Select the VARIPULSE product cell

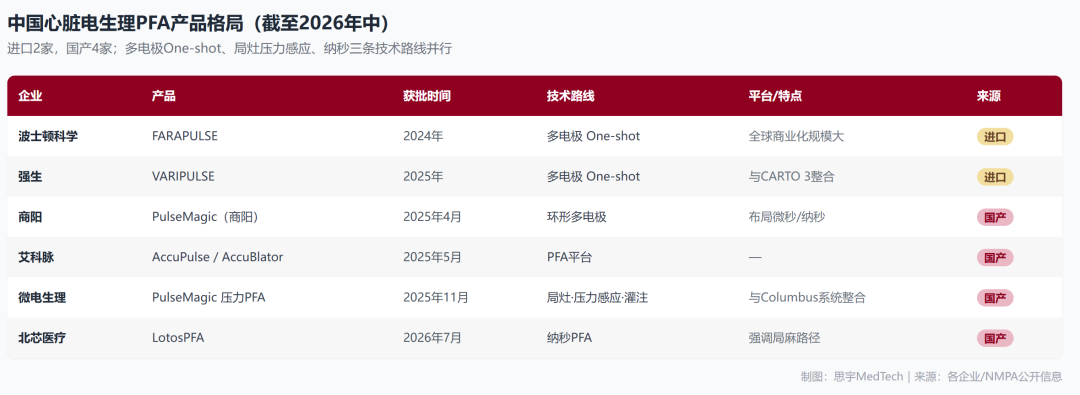[x=183, y=176]
